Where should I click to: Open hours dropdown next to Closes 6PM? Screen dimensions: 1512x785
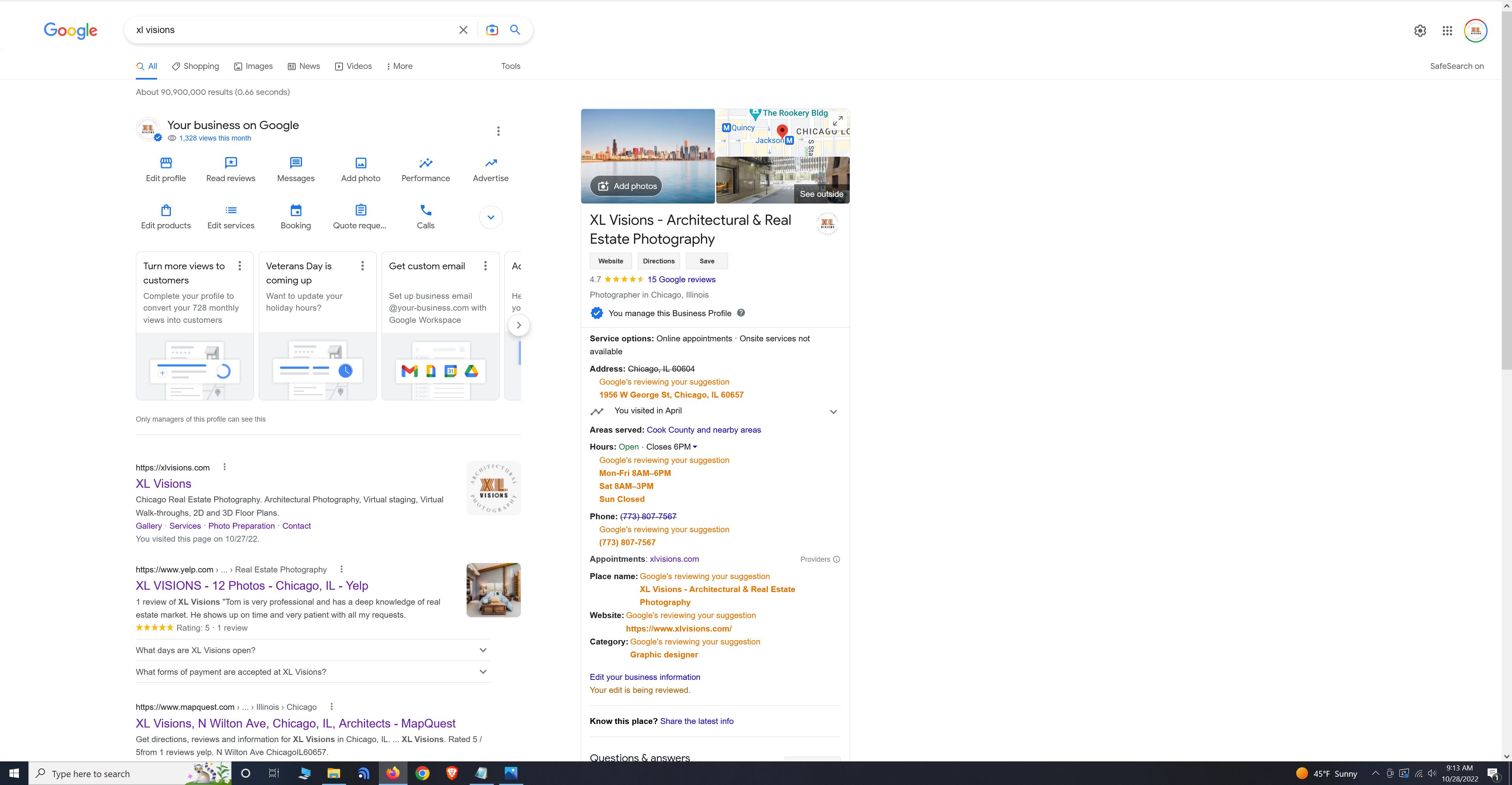(x=695, y=447)
